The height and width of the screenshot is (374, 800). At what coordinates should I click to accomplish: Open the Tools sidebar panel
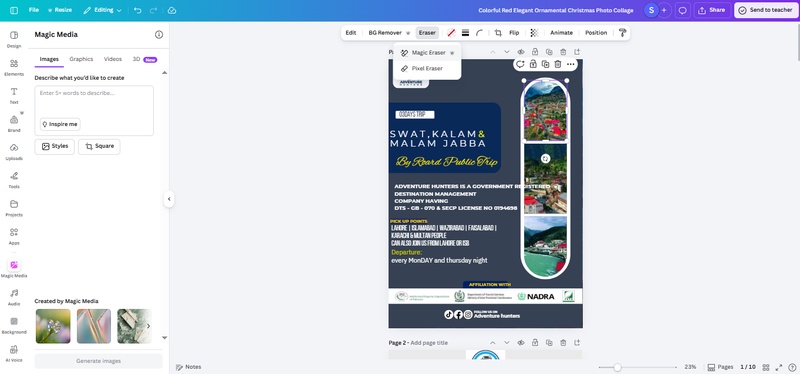pyautogui.click(x=14, y=180)
